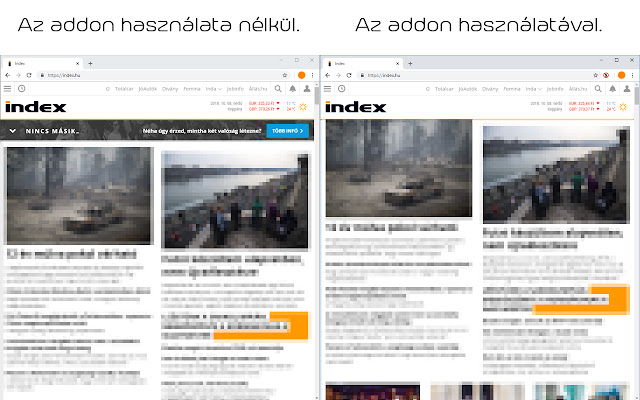Close the Index tab in right window
This screenshot has width=640, height=400.
coord(398,63)
